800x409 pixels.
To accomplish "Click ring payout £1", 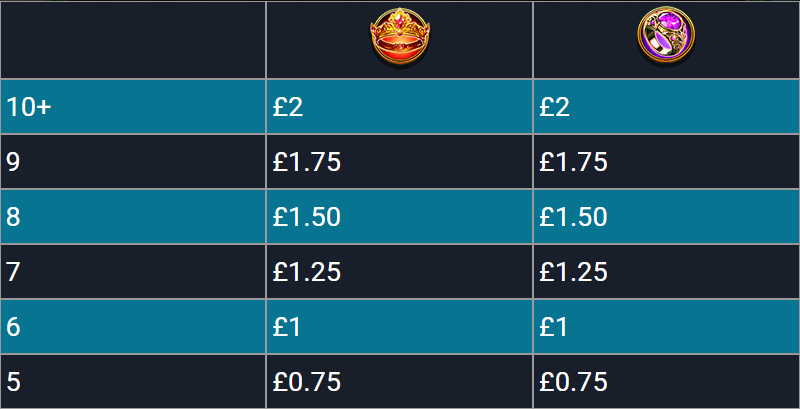I will (554, 327).
